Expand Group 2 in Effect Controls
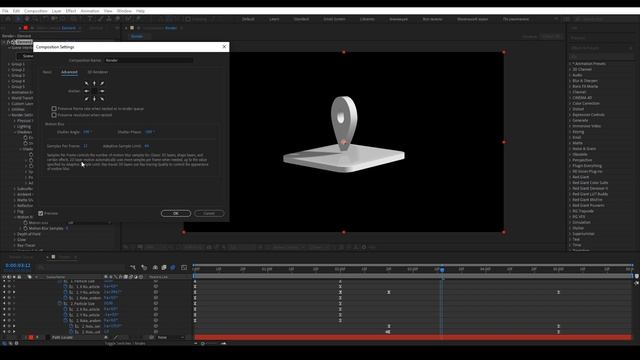 click(x=9, y=70)
